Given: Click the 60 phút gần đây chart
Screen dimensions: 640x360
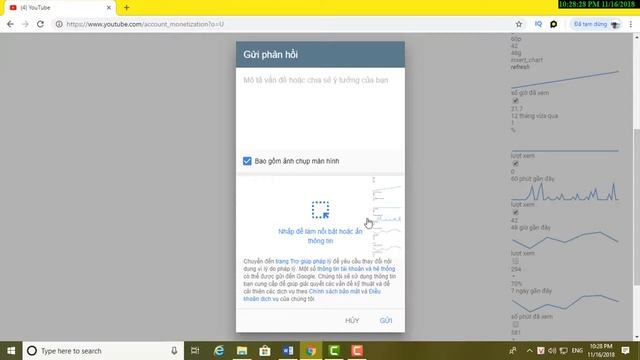Looking at the screenshot, I should tap(565, 192).
